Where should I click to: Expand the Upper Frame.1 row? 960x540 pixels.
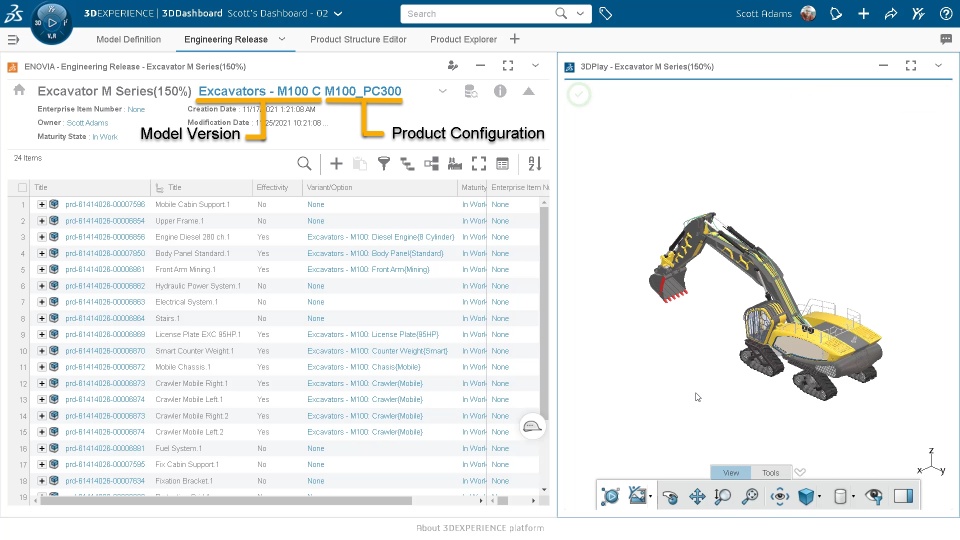point(42,220)
